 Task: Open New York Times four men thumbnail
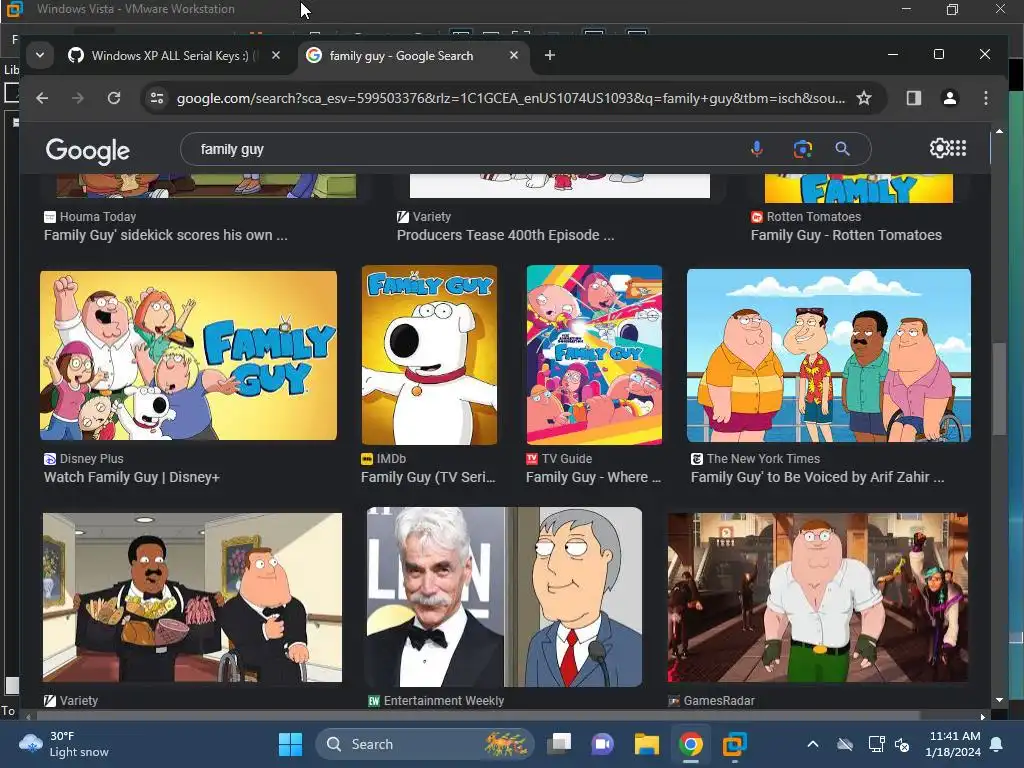tap(829, 355)
